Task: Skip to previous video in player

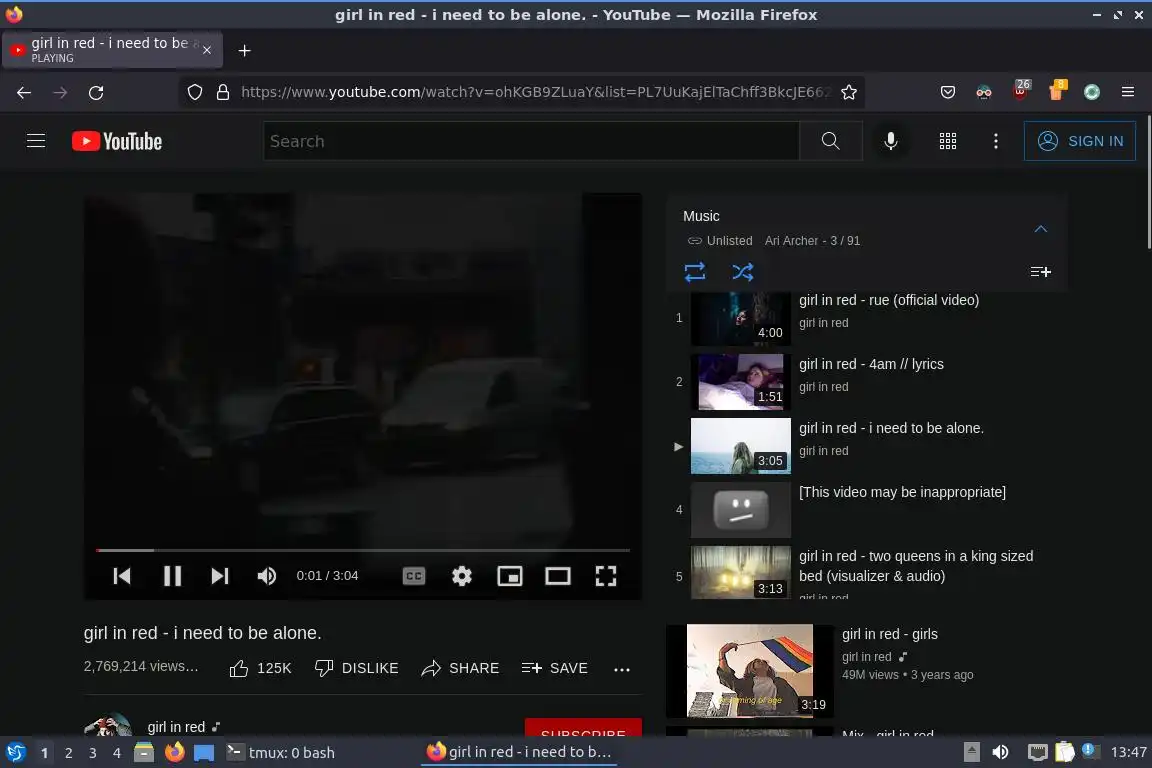Action: click(x=122, y=576)
